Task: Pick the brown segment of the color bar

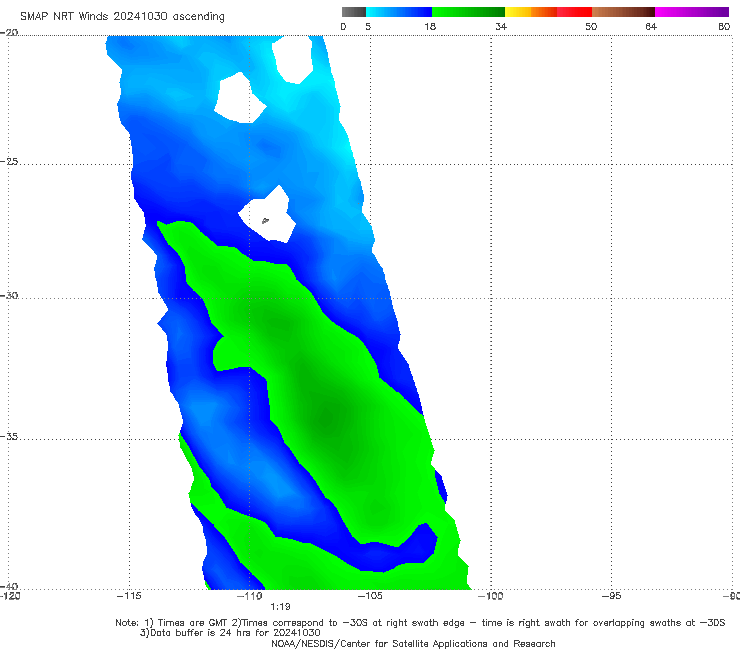Action: pos(623,12)
